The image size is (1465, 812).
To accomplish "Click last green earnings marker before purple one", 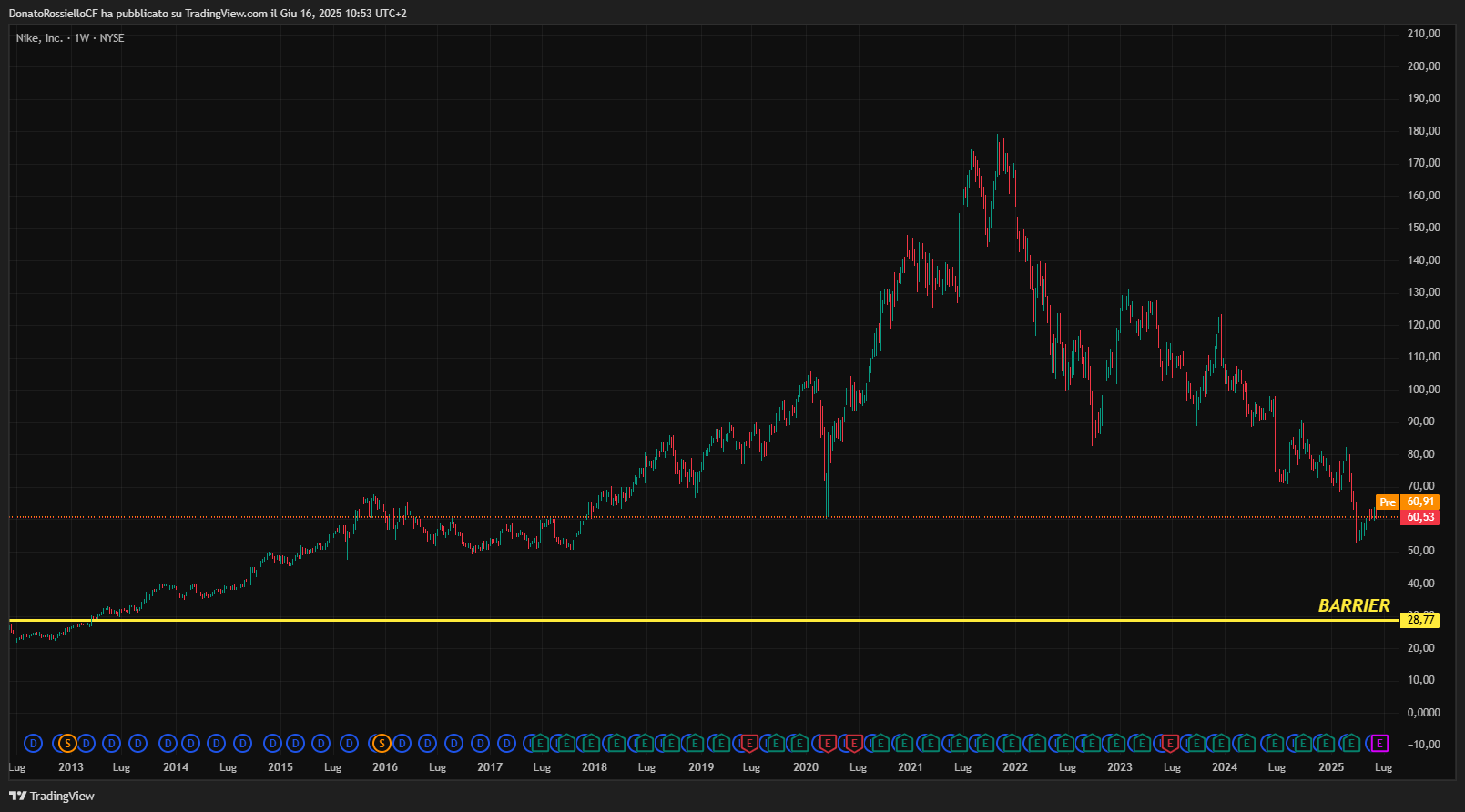I will (x=1352, y=744).
